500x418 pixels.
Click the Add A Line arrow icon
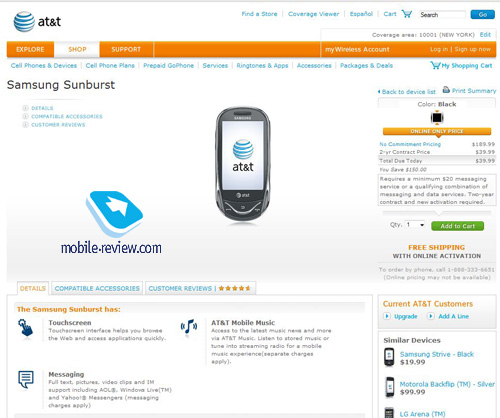pos(431,316)
